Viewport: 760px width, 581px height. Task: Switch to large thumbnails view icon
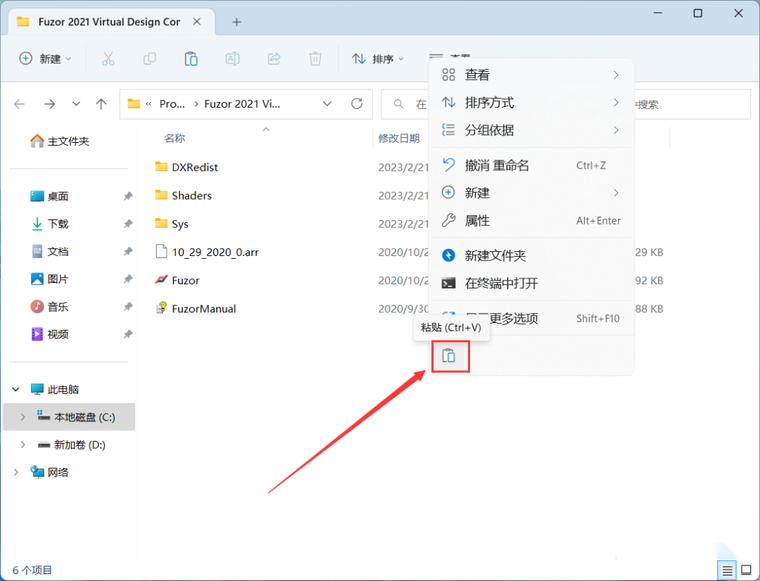(x=746, y=570)
